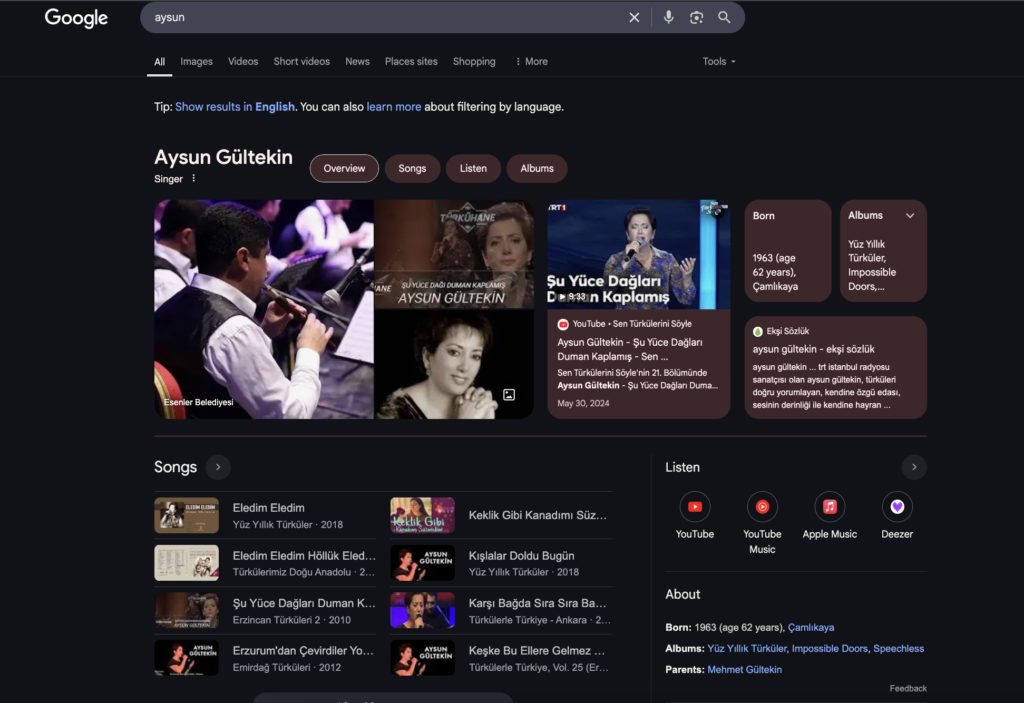The height and width of the screenshot is (703, 1024).
Task: Open the Apple Music listen option
Action: 829,515
